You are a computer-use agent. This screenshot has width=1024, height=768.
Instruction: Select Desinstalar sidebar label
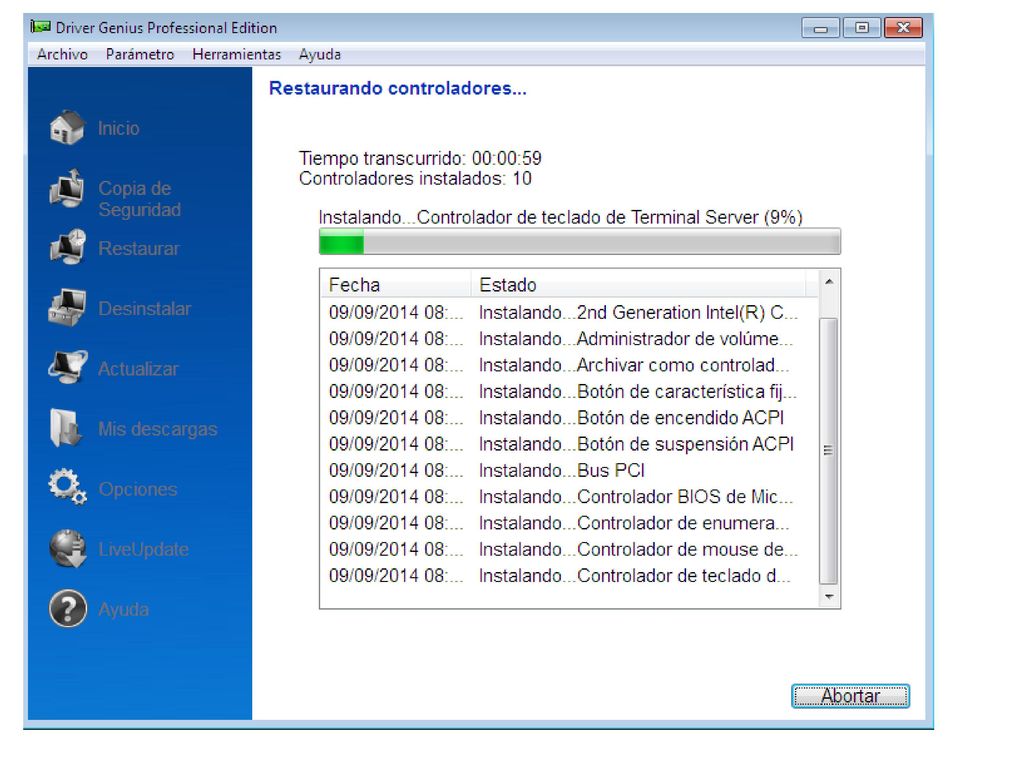pos(144,309)
